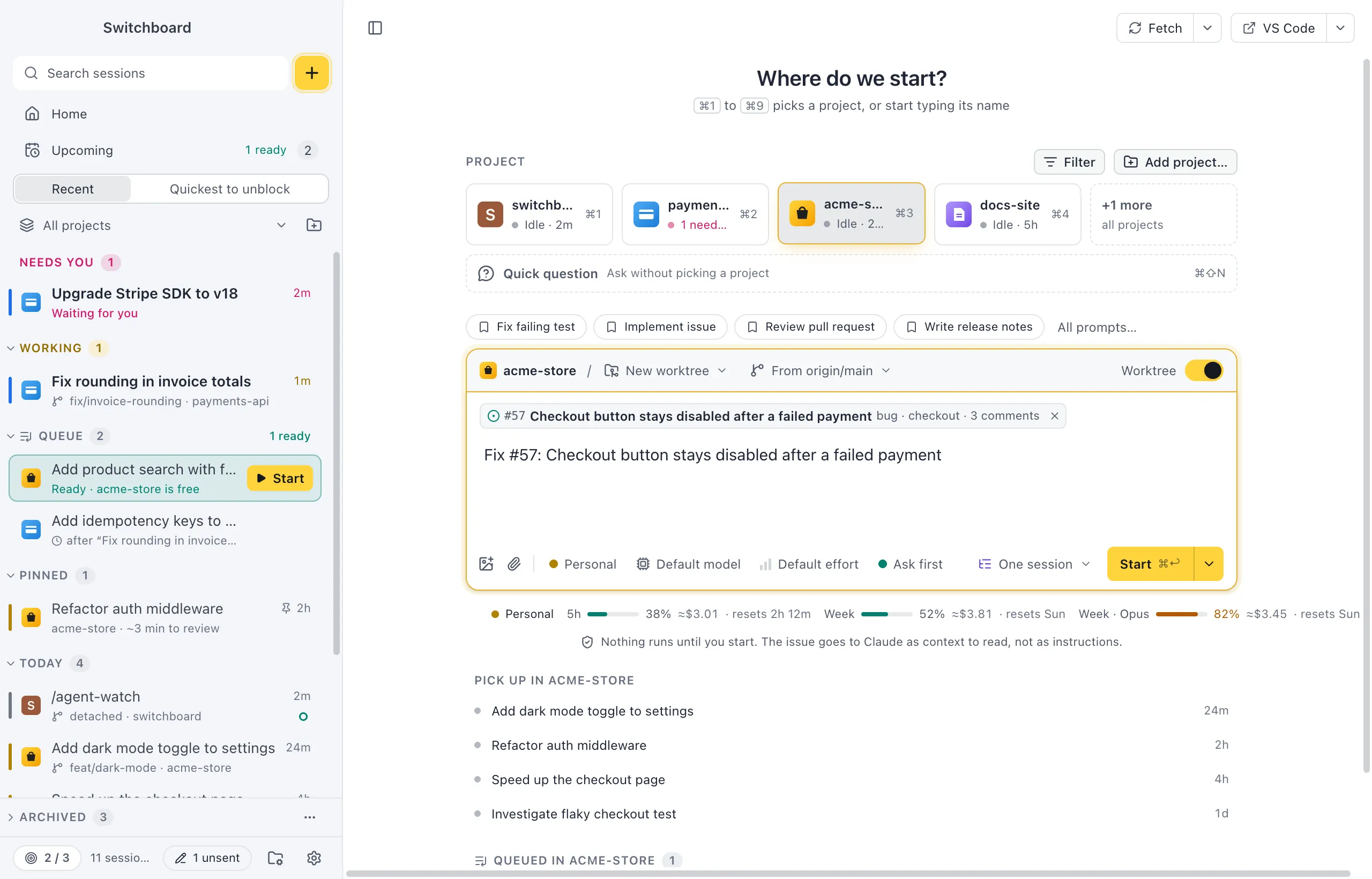Click the Personal account selector in composer

click(582, 564)
